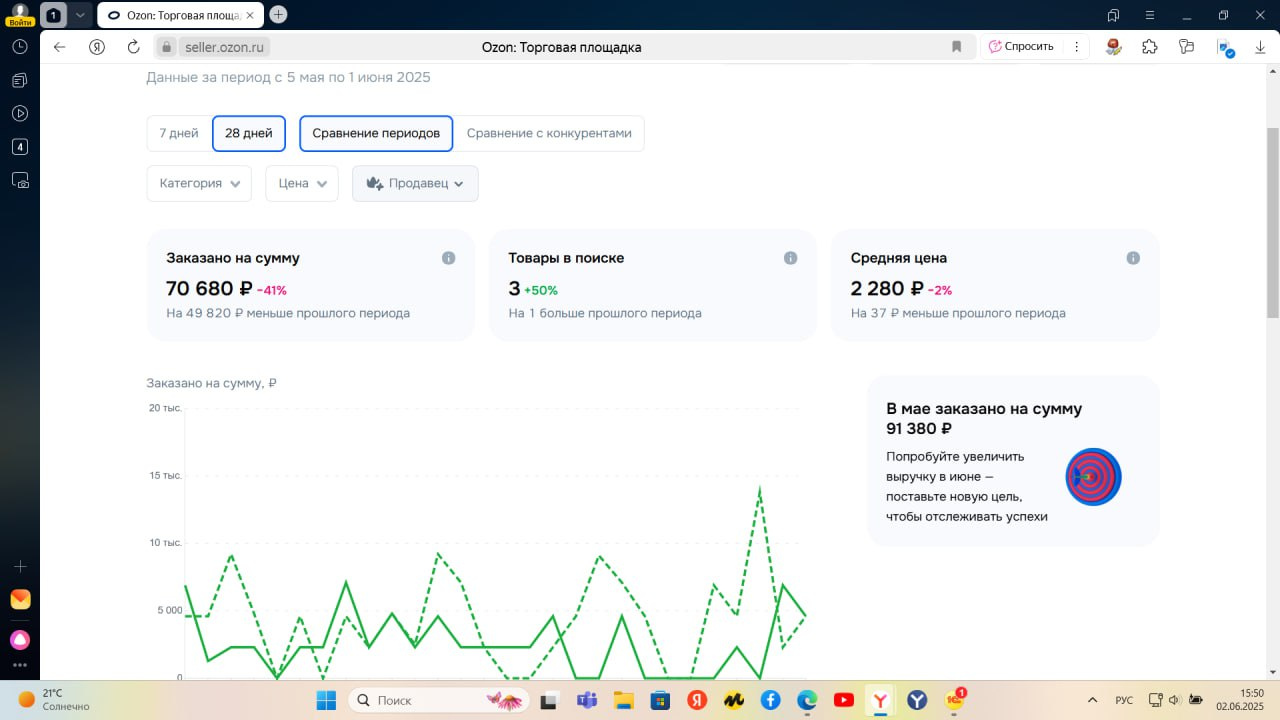Select the 28 дней period
This screenshot has width=1280, height=720.
pos(249,133)
